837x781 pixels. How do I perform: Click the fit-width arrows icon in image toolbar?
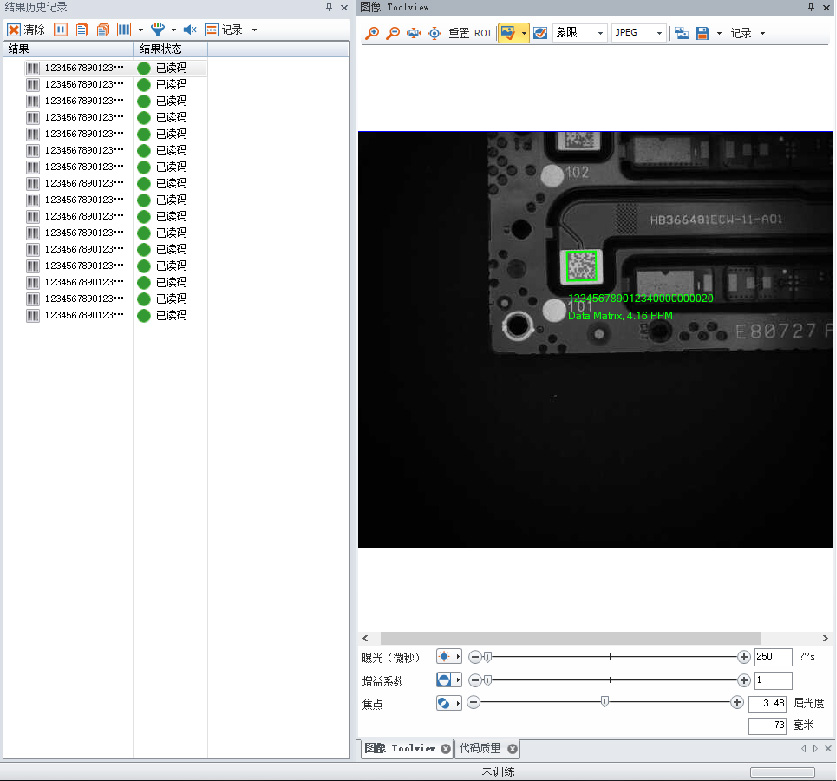(x=414, y=33)
